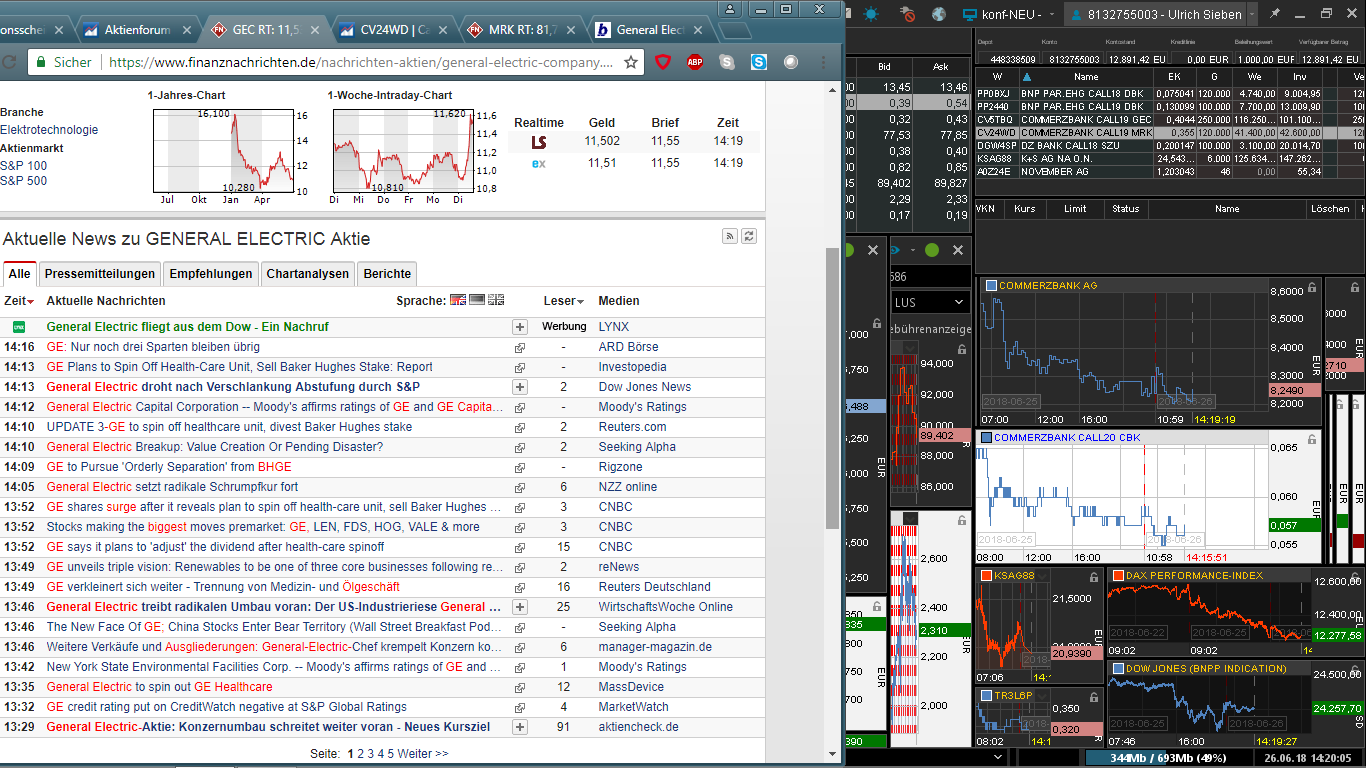Image resolution: width=1366 pixels, height=768 pixels.
Task: Click the refresh news icon beside the RSS icon
Action: 748,236
